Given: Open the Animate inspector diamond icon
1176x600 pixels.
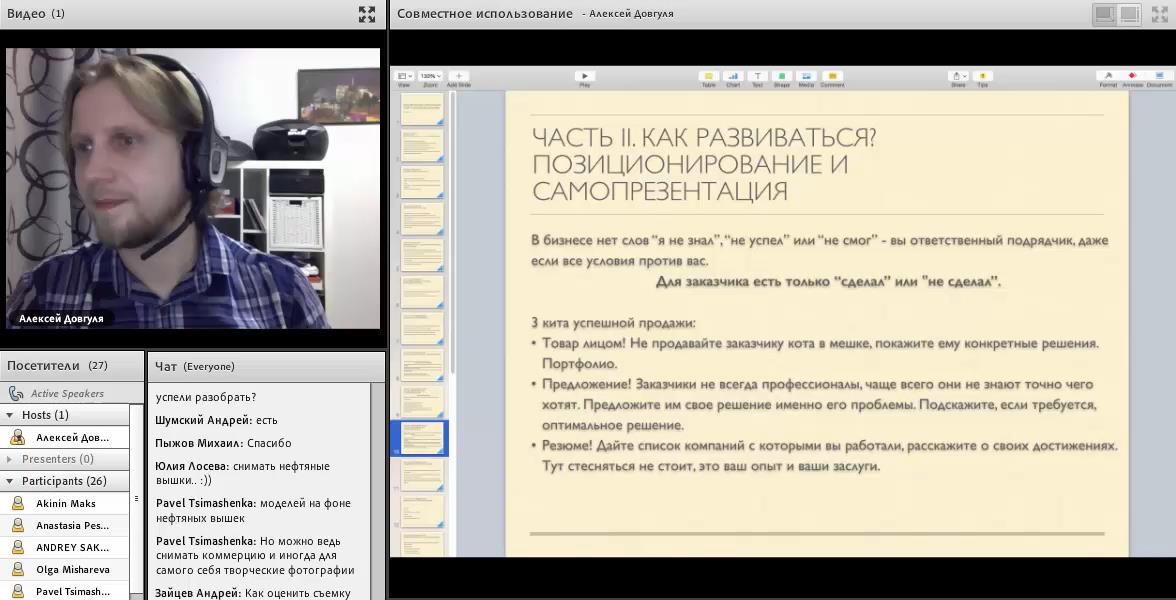Looking at the screenshot, I should click(x=1132, y=76).
